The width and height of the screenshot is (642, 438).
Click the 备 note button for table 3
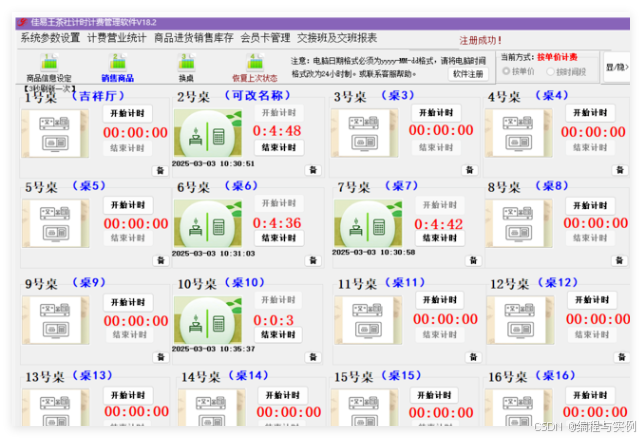coord(470,170)
